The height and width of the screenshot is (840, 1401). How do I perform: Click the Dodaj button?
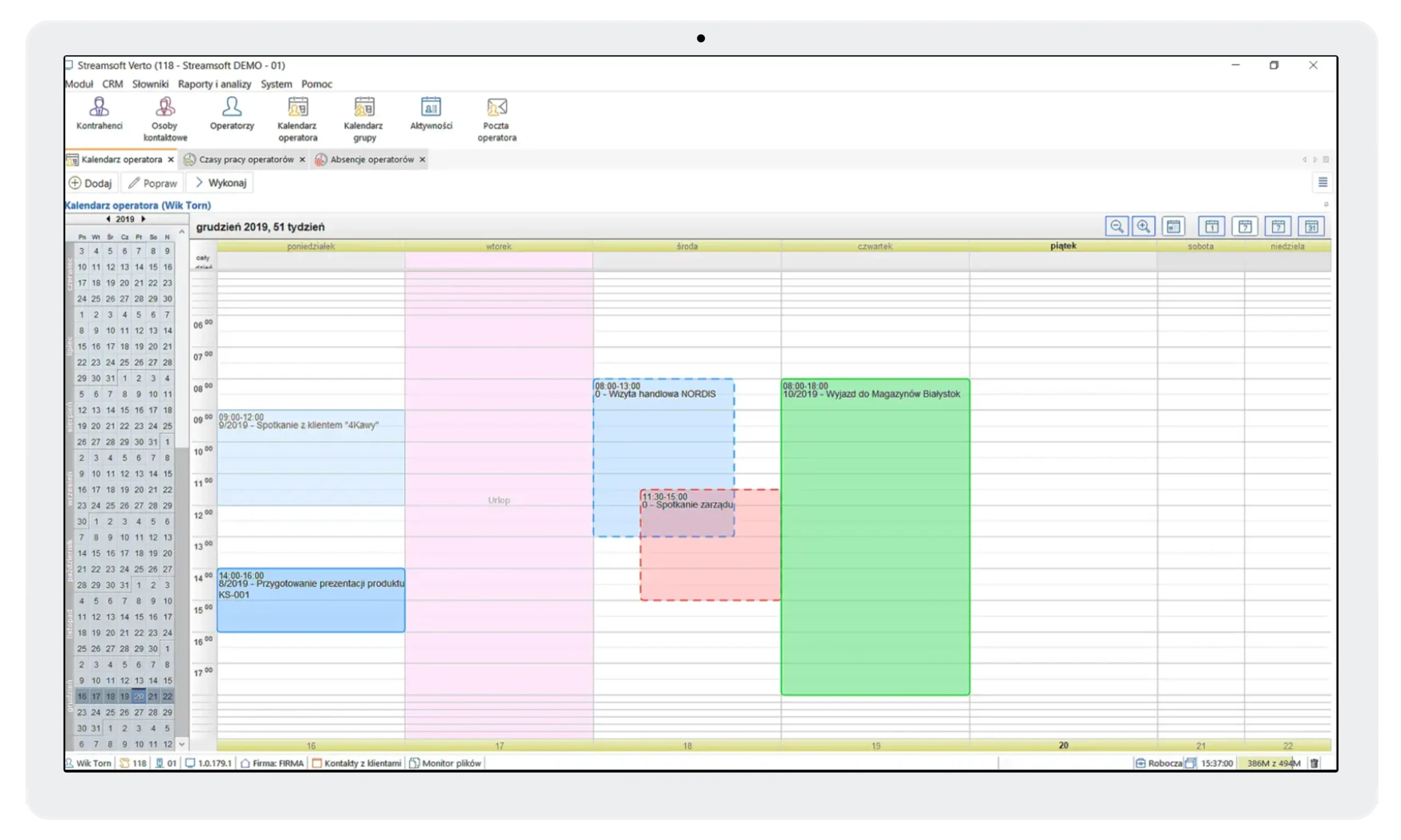[91, 182]
